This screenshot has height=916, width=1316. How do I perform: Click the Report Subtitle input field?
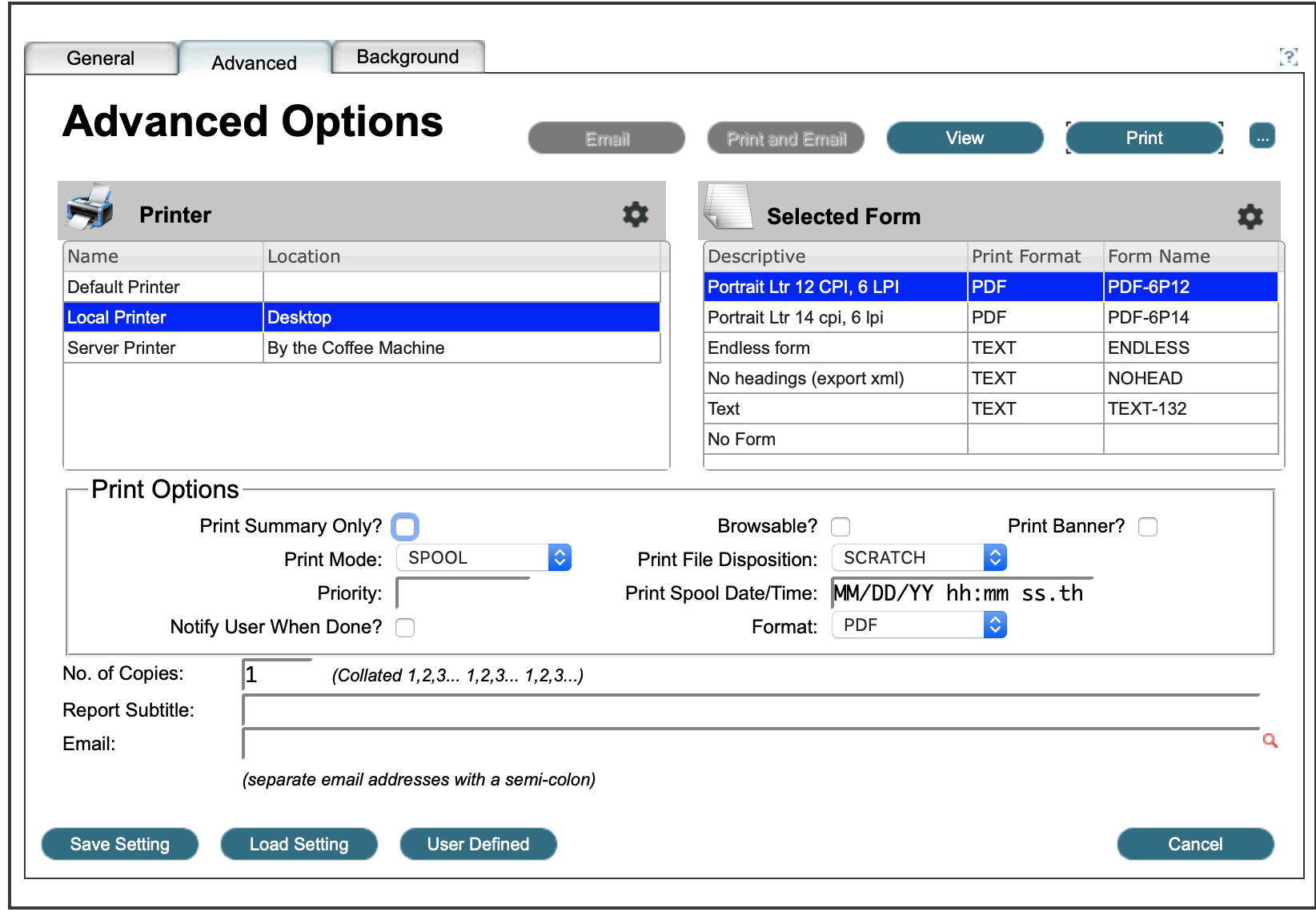point(751,710)
